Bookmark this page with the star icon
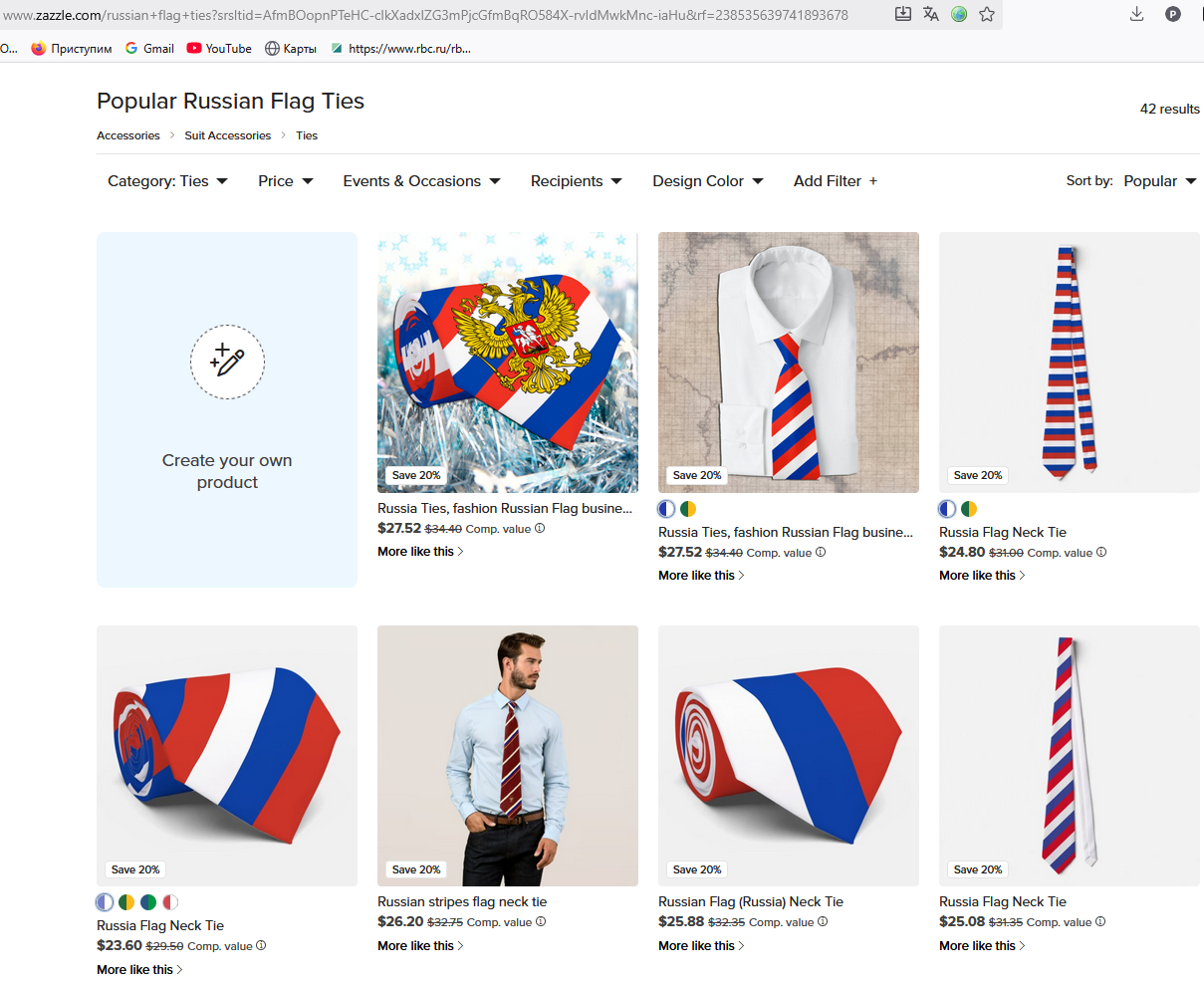The image size is (1204, 985). pyautogui.click(x=987, y=14)
